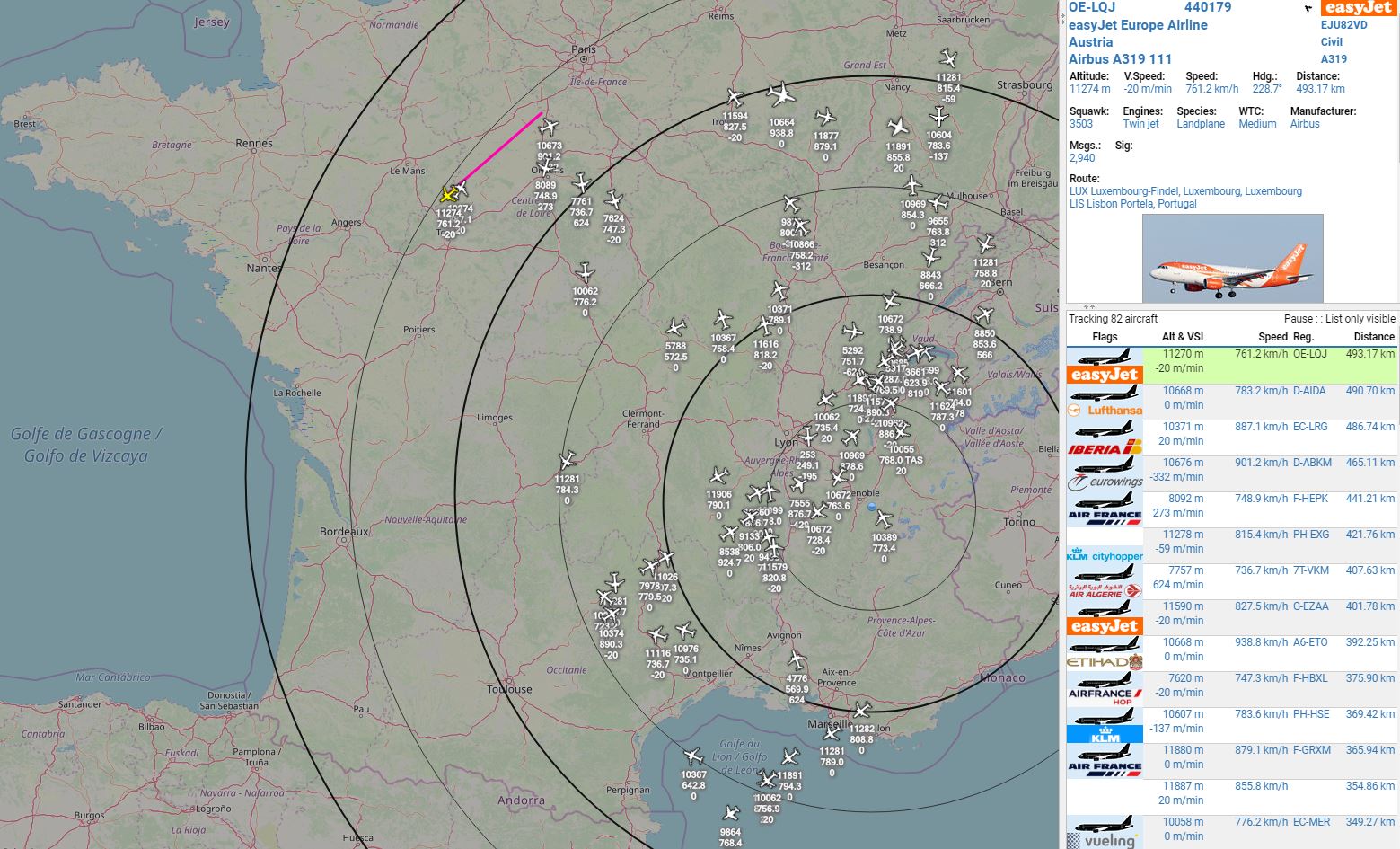Select the D-ABKM row in aircraft list
Image resolution: width=1400 pixels, height=849 pixels.
(1231, 473)
